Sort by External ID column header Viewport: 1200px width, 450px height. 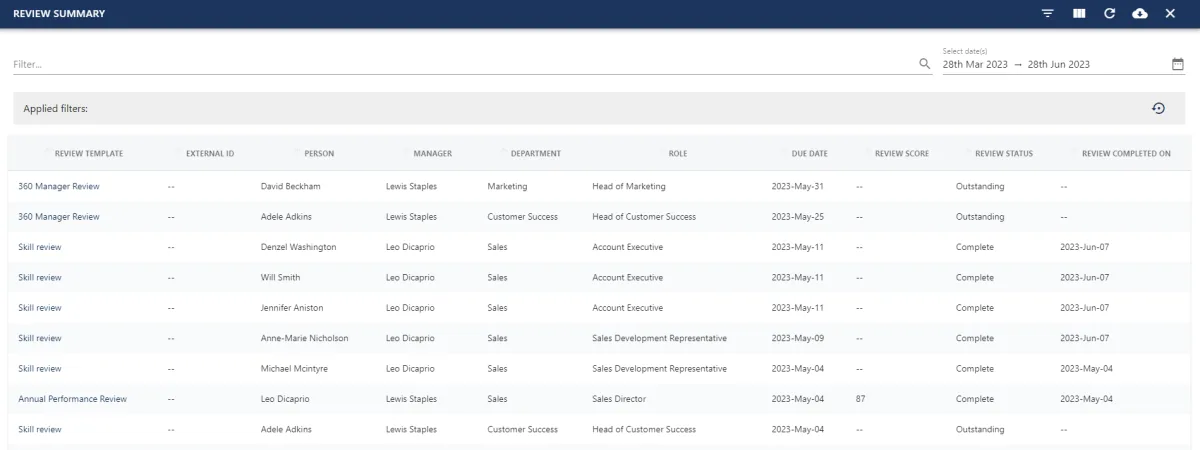[x=210, y=154]
